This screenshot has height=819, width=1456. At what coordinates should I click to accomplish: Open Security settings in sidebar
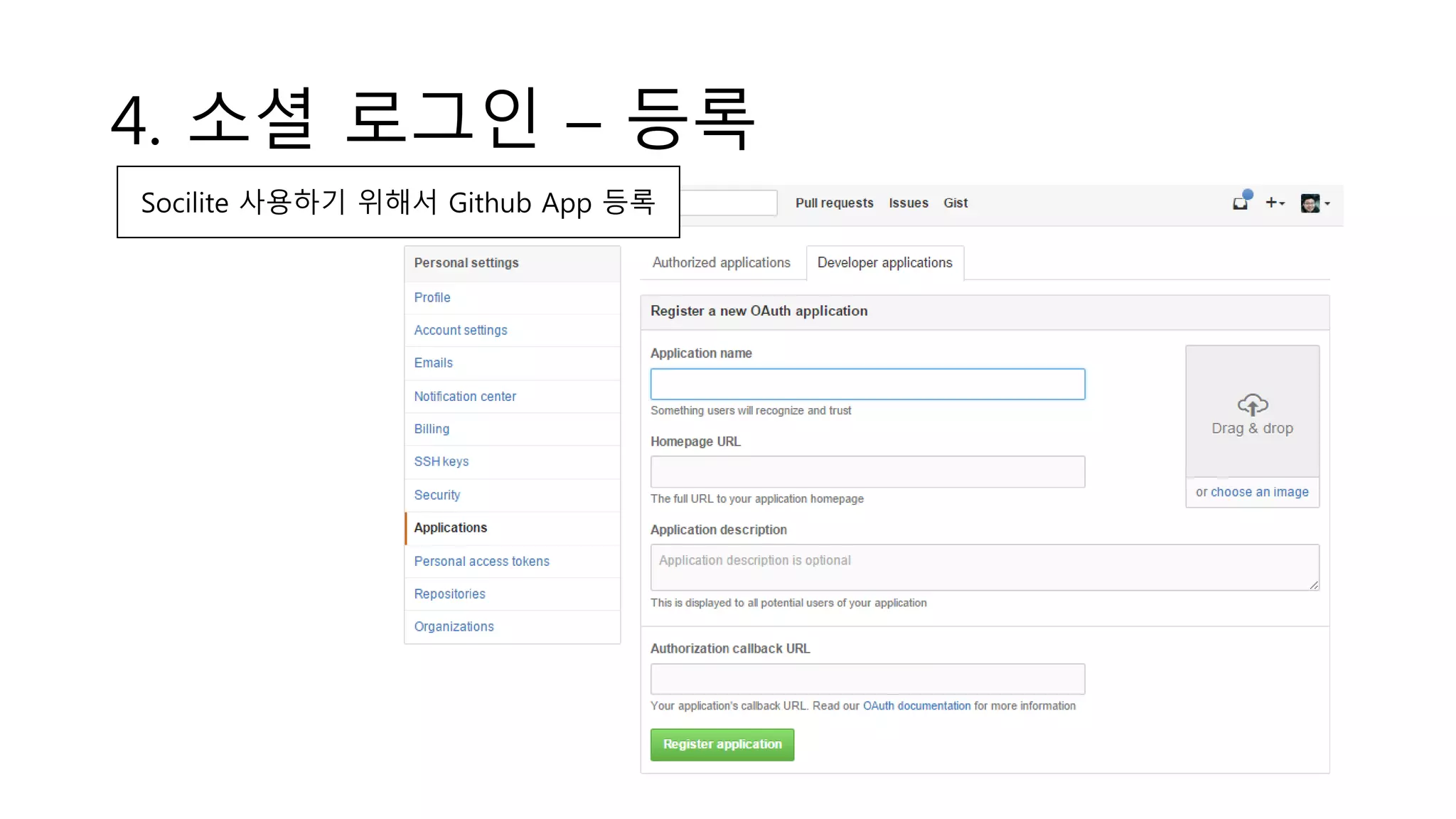(x=512, y=496)
